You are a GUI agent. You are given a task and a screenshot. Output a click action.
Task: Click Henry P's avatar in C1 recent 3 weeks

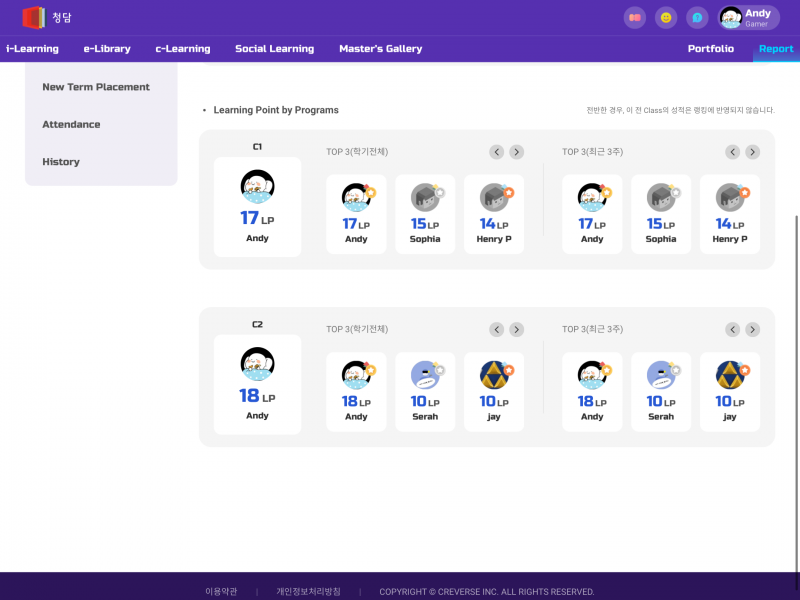click(x=730, y=197)
